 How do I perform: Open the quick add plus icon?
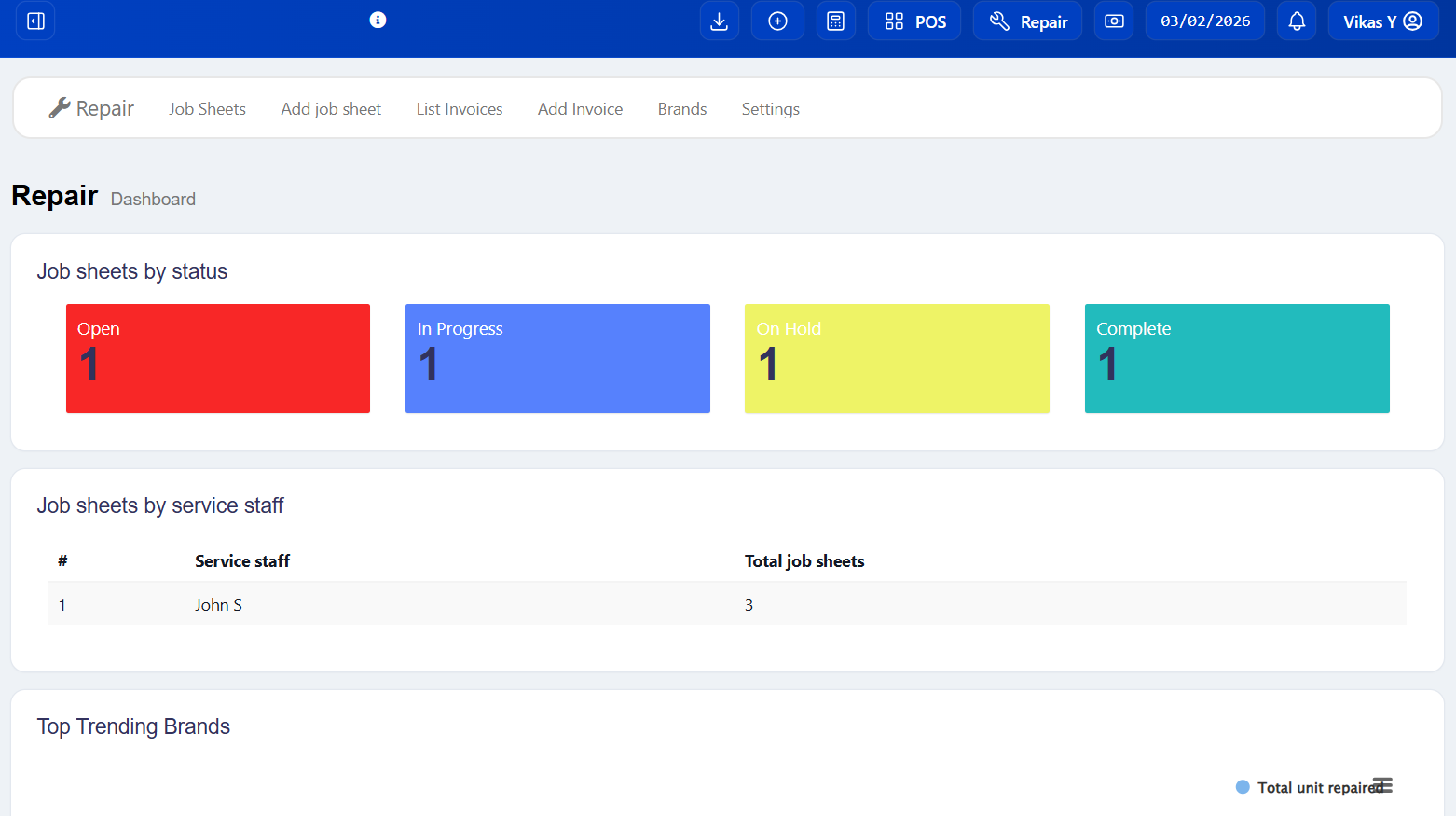pos(777,21)
